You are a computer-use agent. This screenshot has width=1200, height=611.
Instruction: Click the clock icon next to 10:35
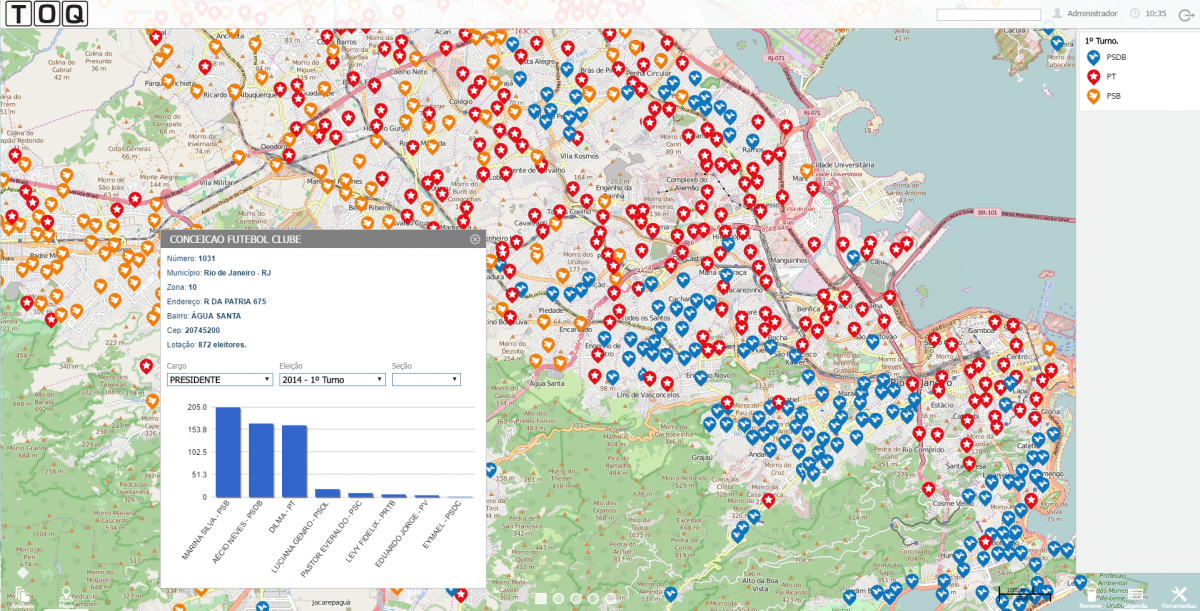pyautogui.click(x=1135, y=14)
